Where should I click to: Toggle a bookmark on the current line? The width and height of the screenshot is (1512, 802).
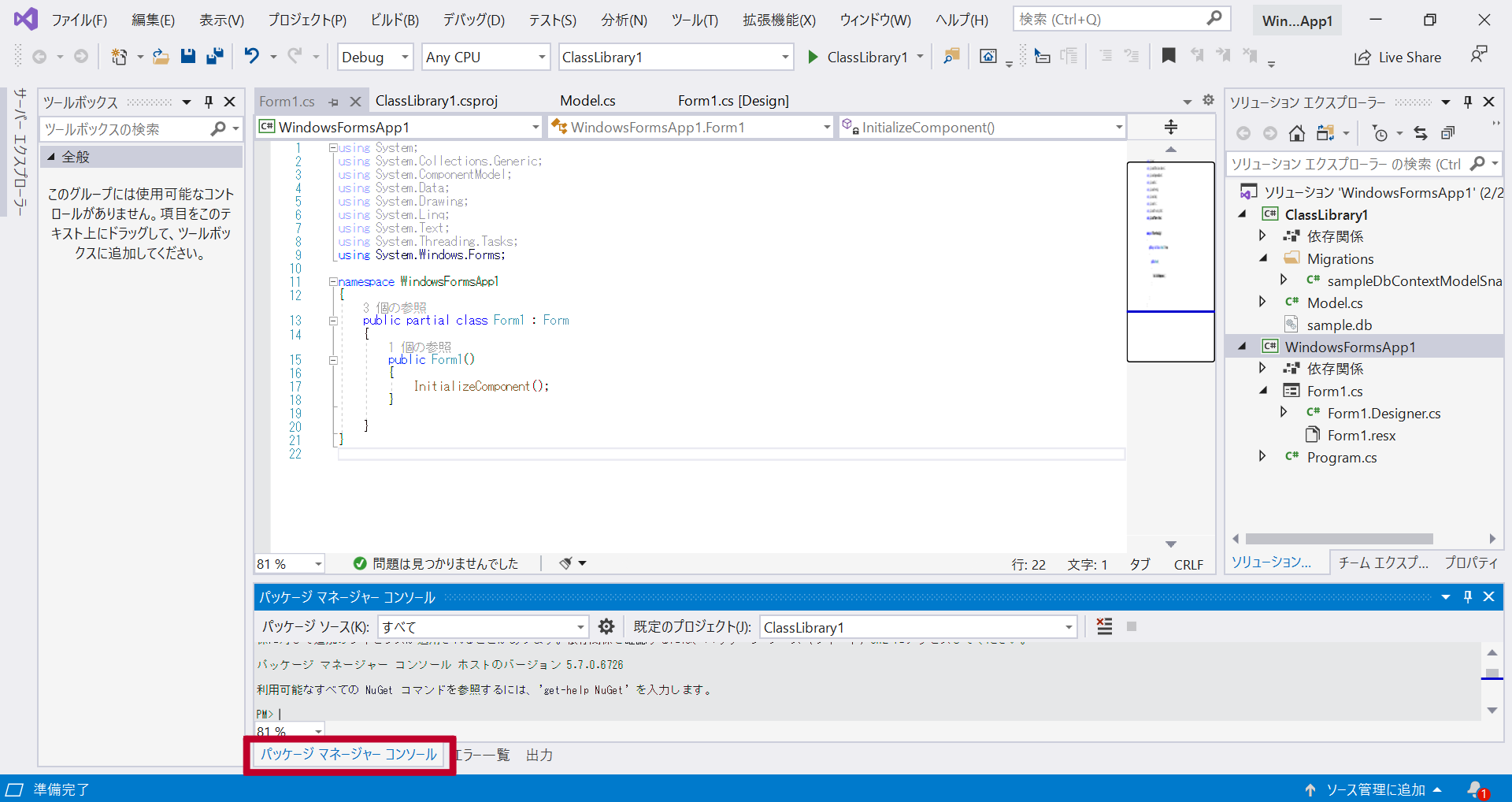point(1169,56)
